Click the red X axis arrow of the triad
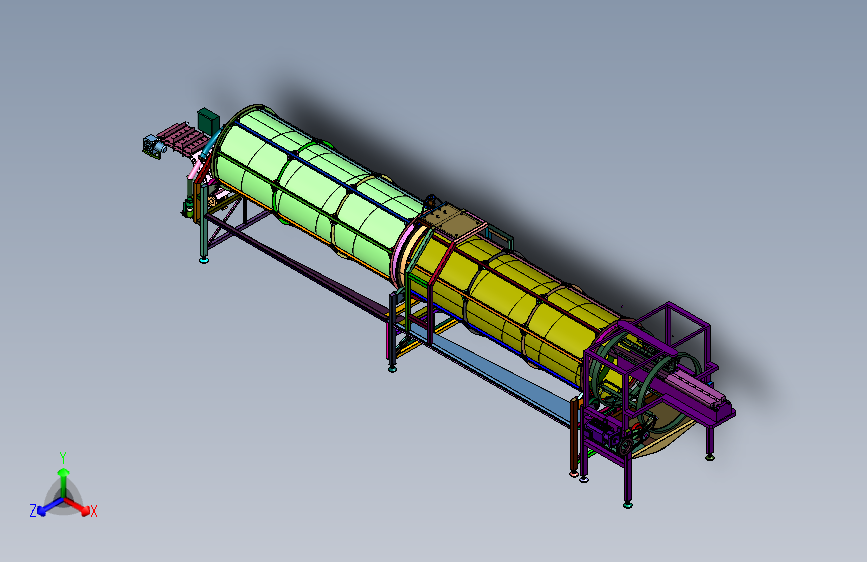The width and height of the screenshot is (867, 562). coord(78,506)
